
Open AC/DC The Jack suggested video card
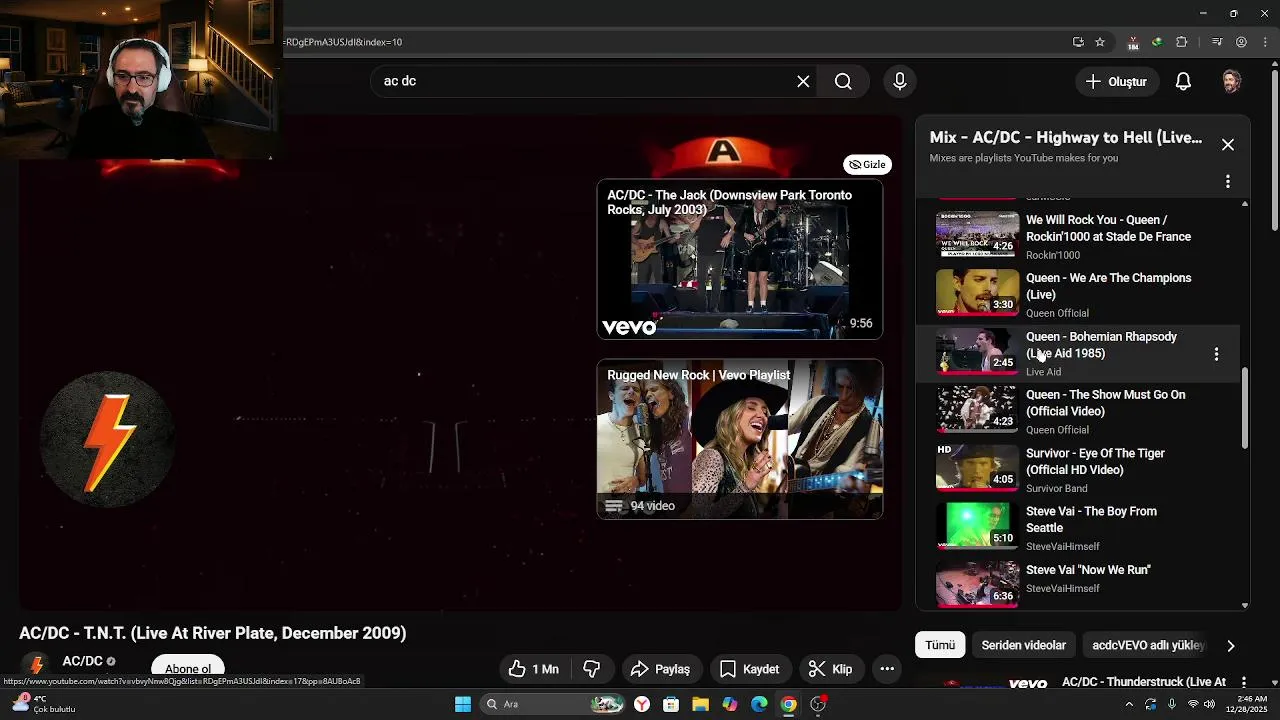click(740, 260)
